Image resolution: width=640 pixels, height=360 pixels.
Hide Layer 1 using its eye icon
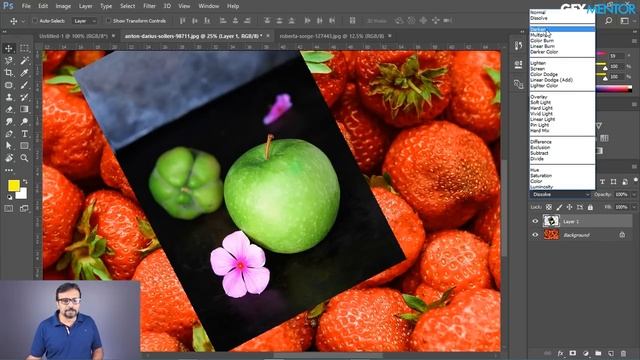[535, 221]
